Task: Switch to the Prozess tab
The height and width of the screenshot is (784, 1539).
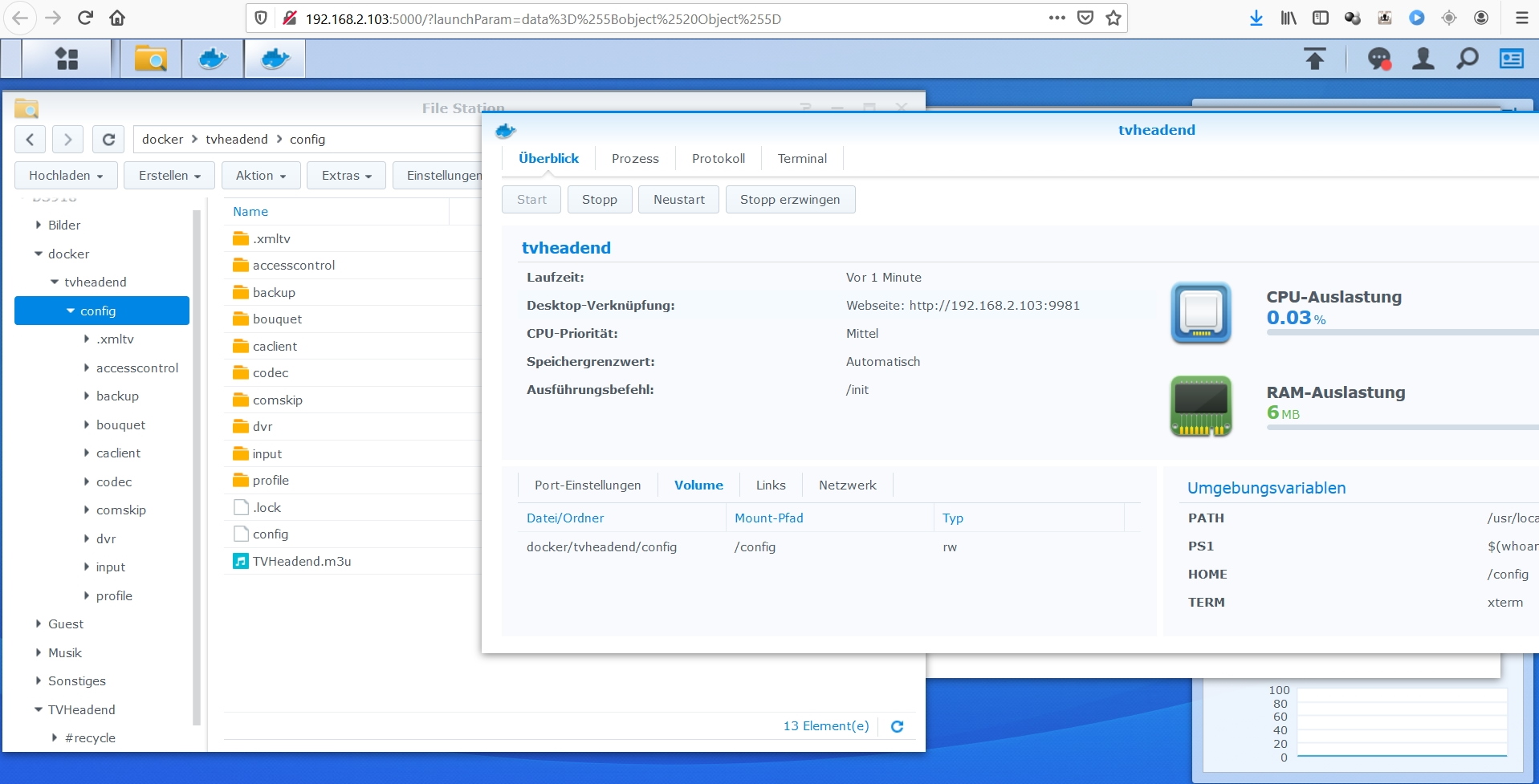Action: tap(635, 159)
